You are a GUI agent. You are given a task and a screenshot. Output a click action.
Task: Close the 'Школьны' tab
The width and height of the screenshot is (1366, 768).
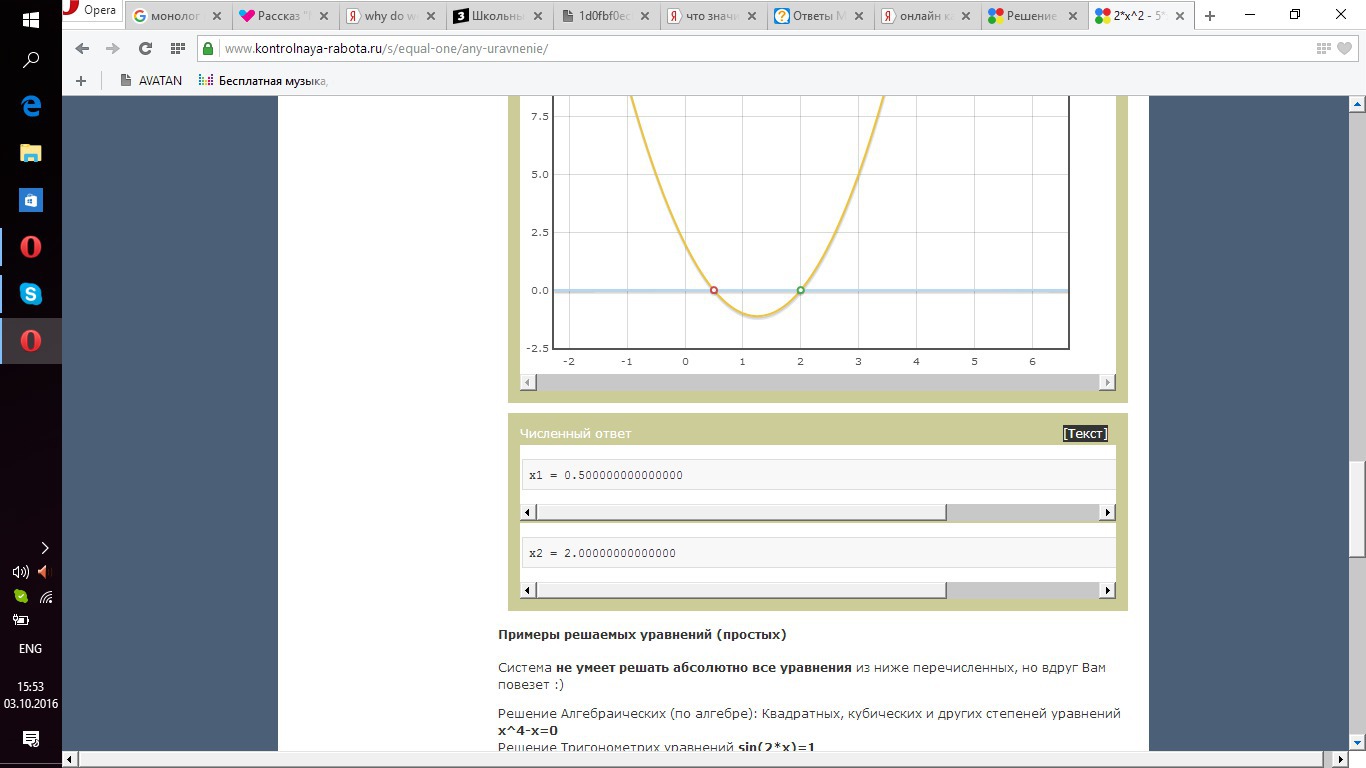[540, 16]
